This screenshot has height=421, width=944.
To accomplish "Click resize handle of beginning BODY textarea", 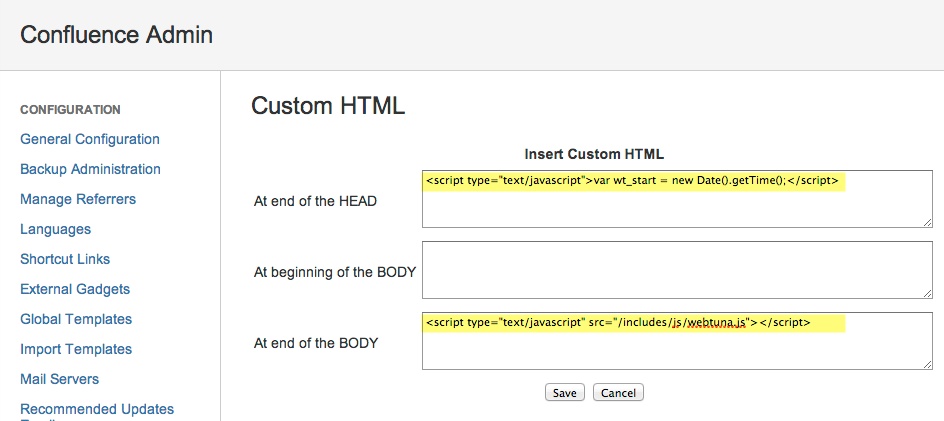I will pos(928,294).
